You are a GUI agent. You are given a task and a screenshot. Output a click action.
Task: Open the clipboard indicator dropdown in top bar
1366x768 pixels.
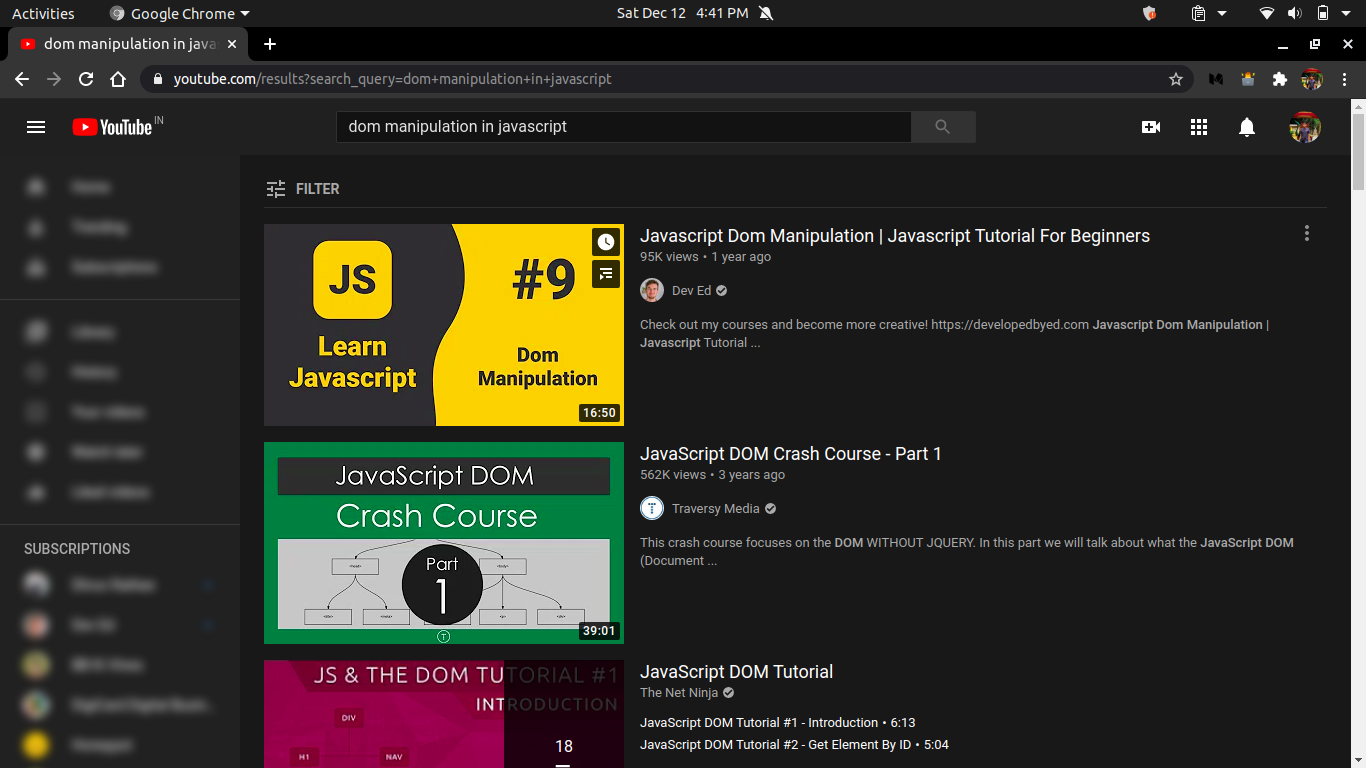[x=1209, y=13]
